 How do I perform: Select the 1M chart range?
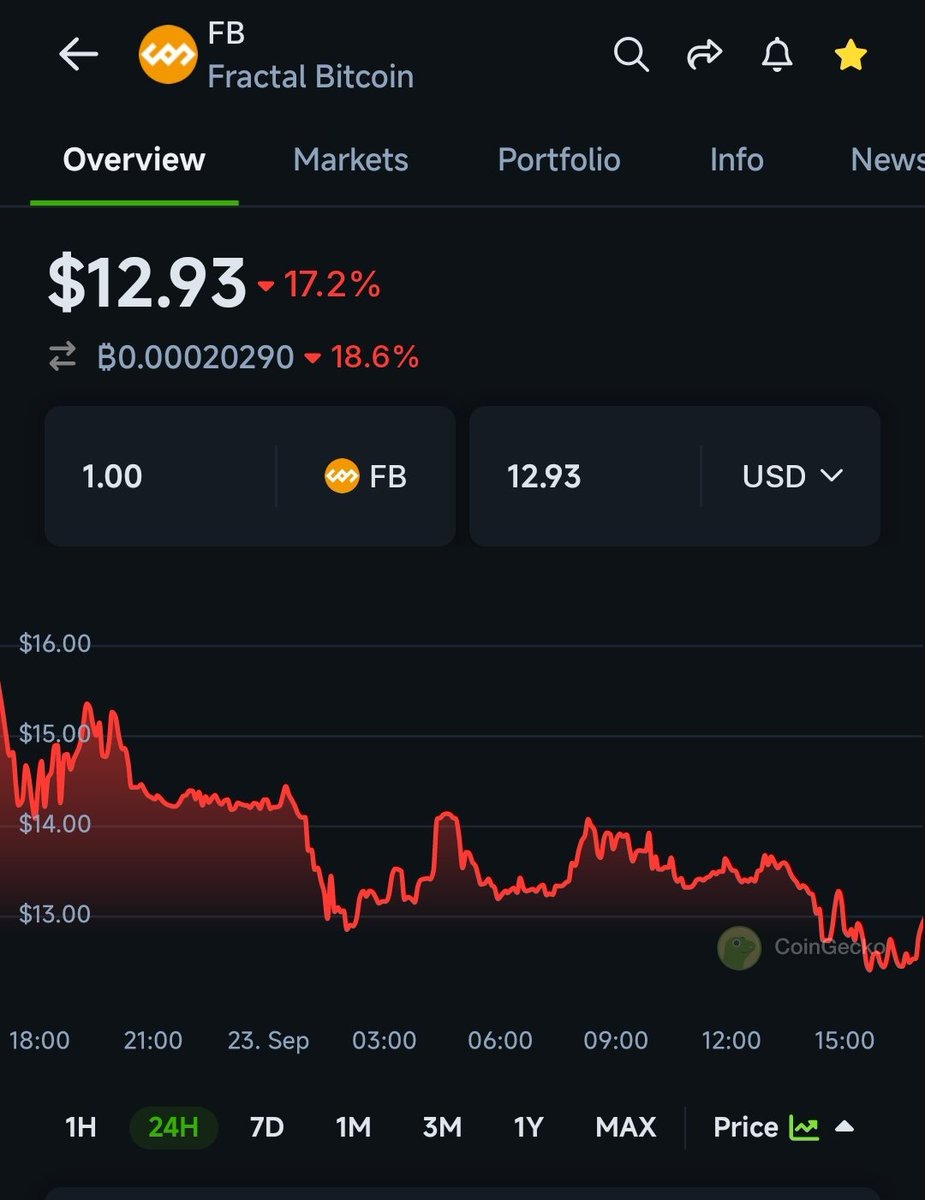click(x=354, y=1128)
